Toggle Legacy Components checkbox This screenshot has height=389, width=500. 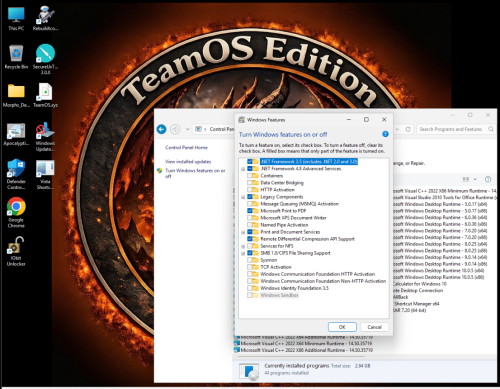click(x=250, y=197)
